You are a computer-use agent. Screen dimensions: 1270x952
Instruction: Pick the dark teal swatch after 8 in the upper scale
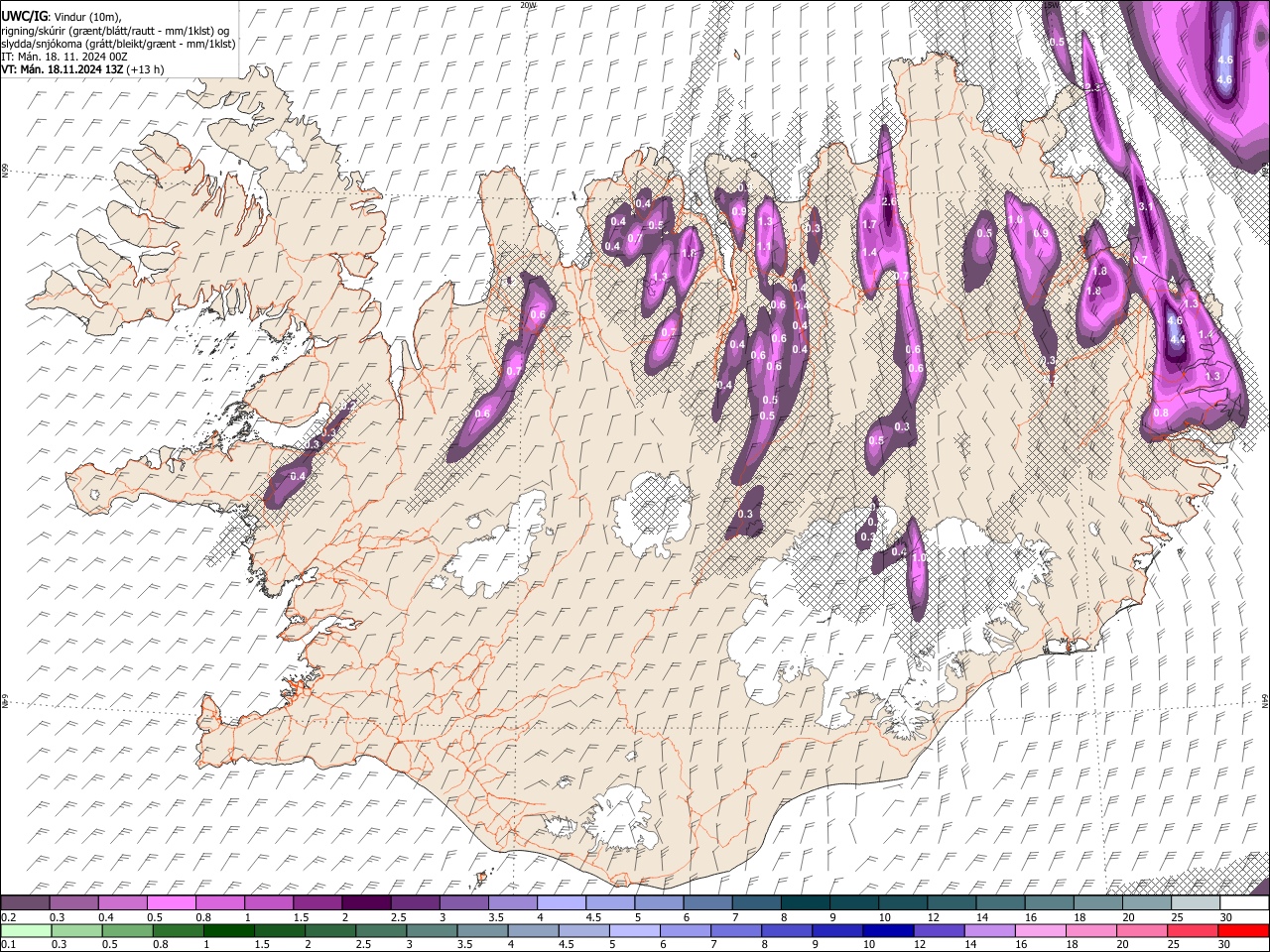[x=806, y=902]
